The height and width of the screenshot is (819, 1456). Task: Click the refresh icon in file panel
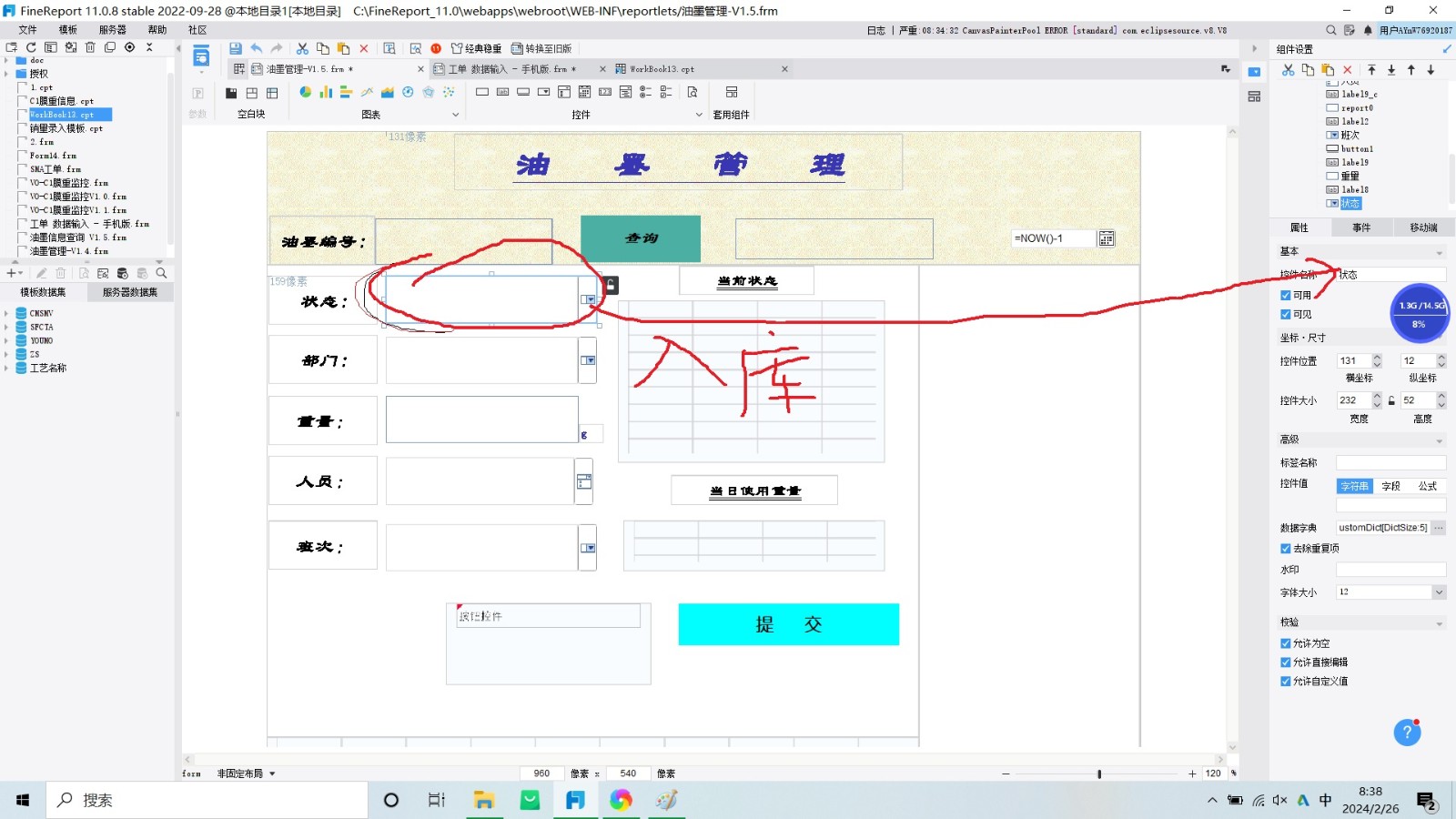coord(31,47)
